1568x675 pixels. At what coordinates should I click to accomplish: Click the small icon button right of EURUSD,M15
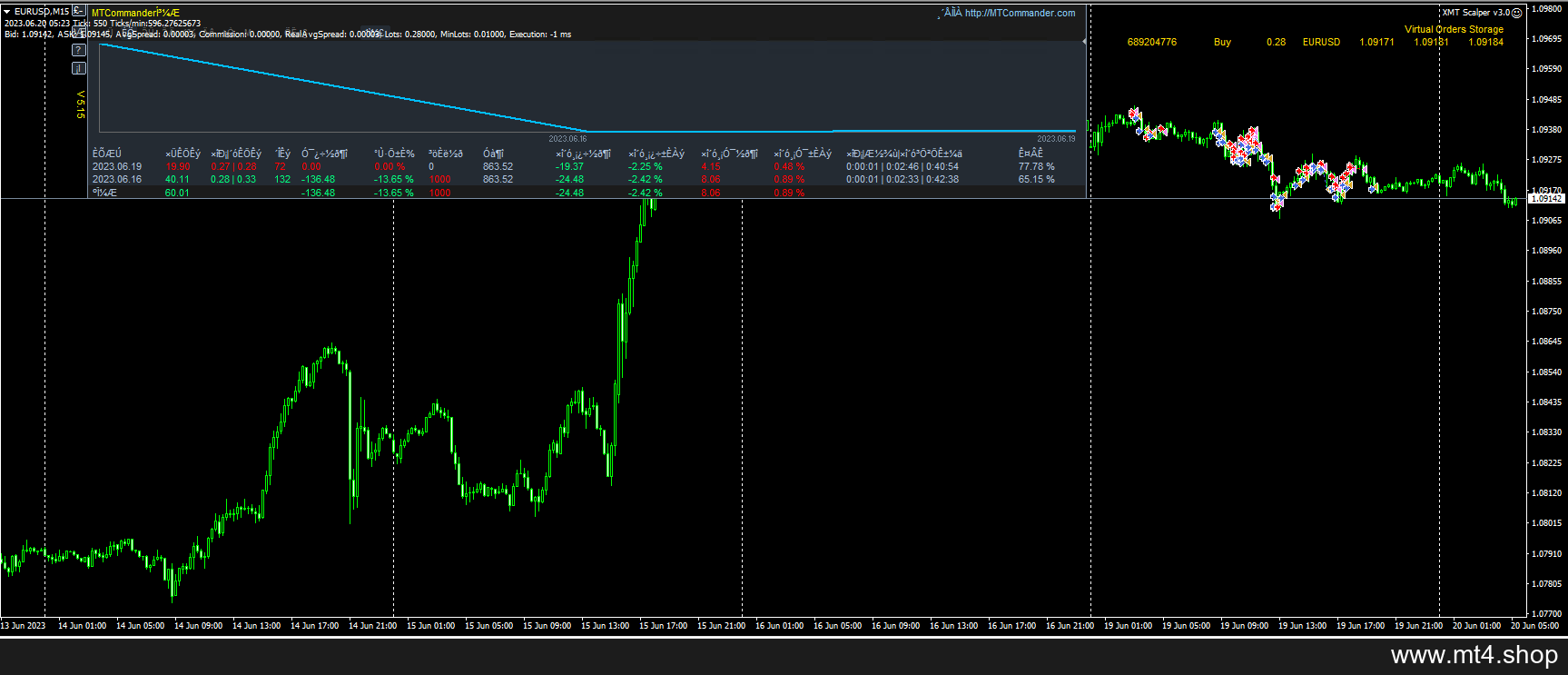[79, 11]
